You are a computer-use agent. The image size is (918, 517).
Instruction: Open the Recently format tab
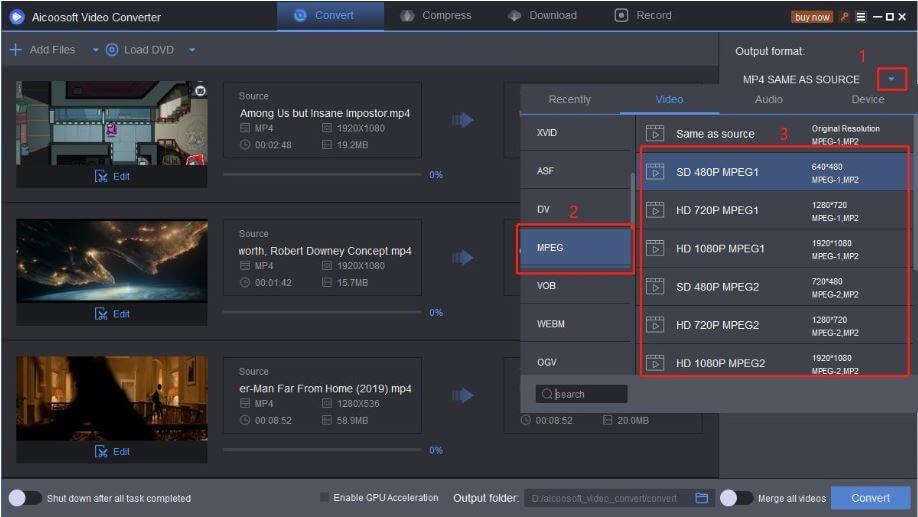[570, 100]
